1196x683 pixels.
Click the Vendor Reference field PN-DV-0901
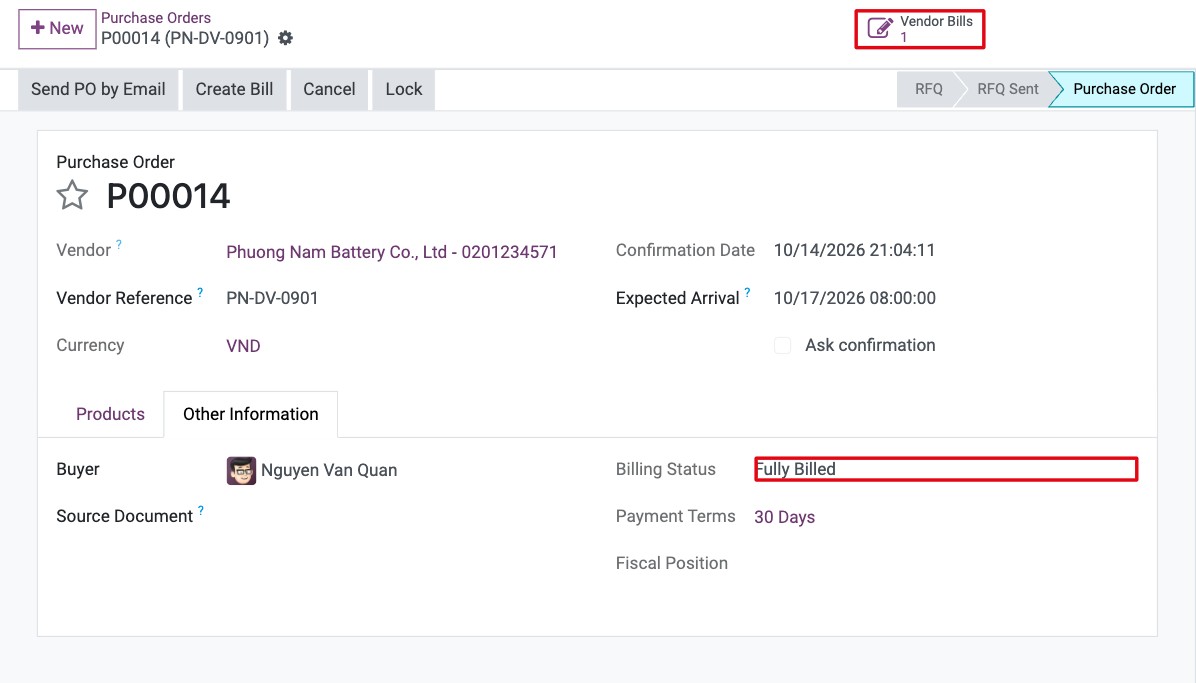(x=272, y=298)
